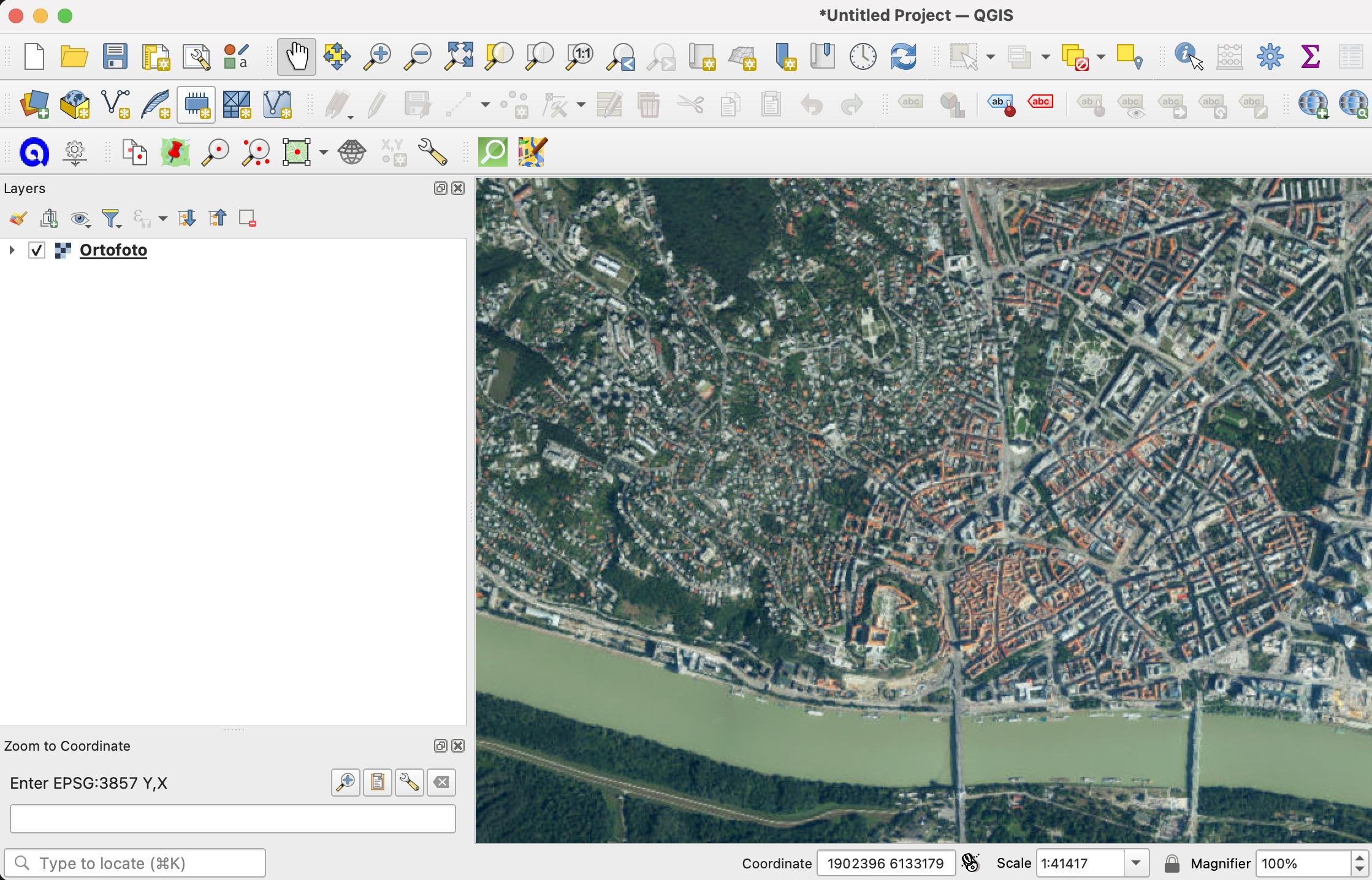
Task: Click Zoom to Coordinate magnifier button
Action: tap(346, 783)
